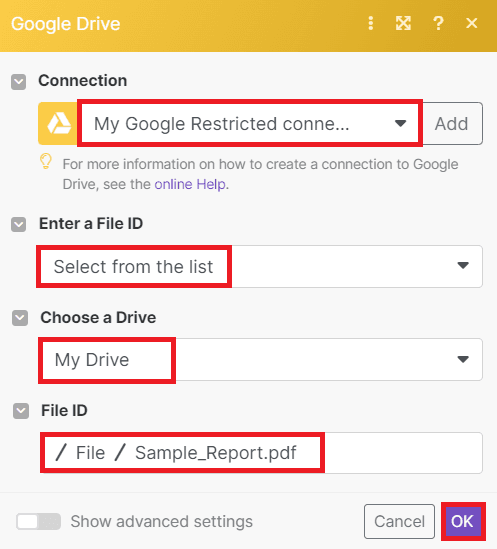The height and width of the screenshot is (549, 497).
Task: Click the lightbulb hint icon
Action: coord(46,161)
